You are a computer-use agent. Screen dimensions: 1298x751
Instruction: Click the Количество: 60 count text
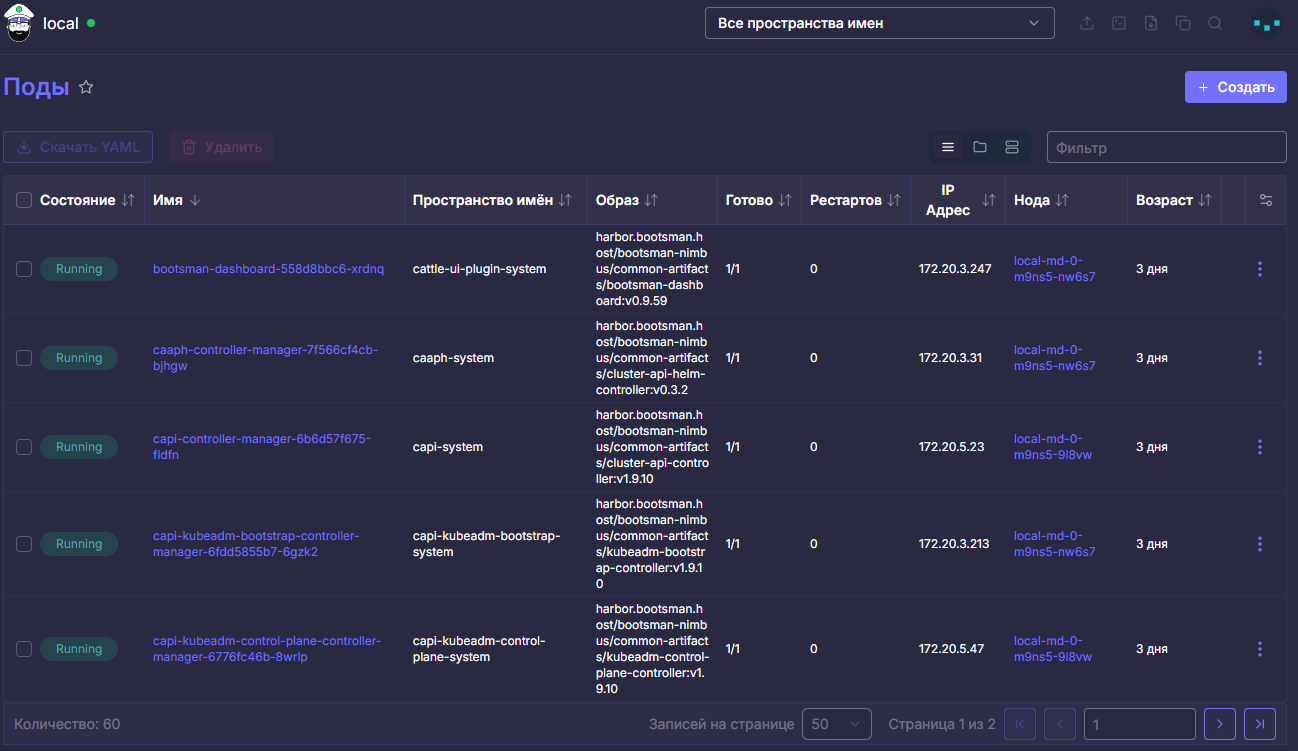(x=67, y=724)
